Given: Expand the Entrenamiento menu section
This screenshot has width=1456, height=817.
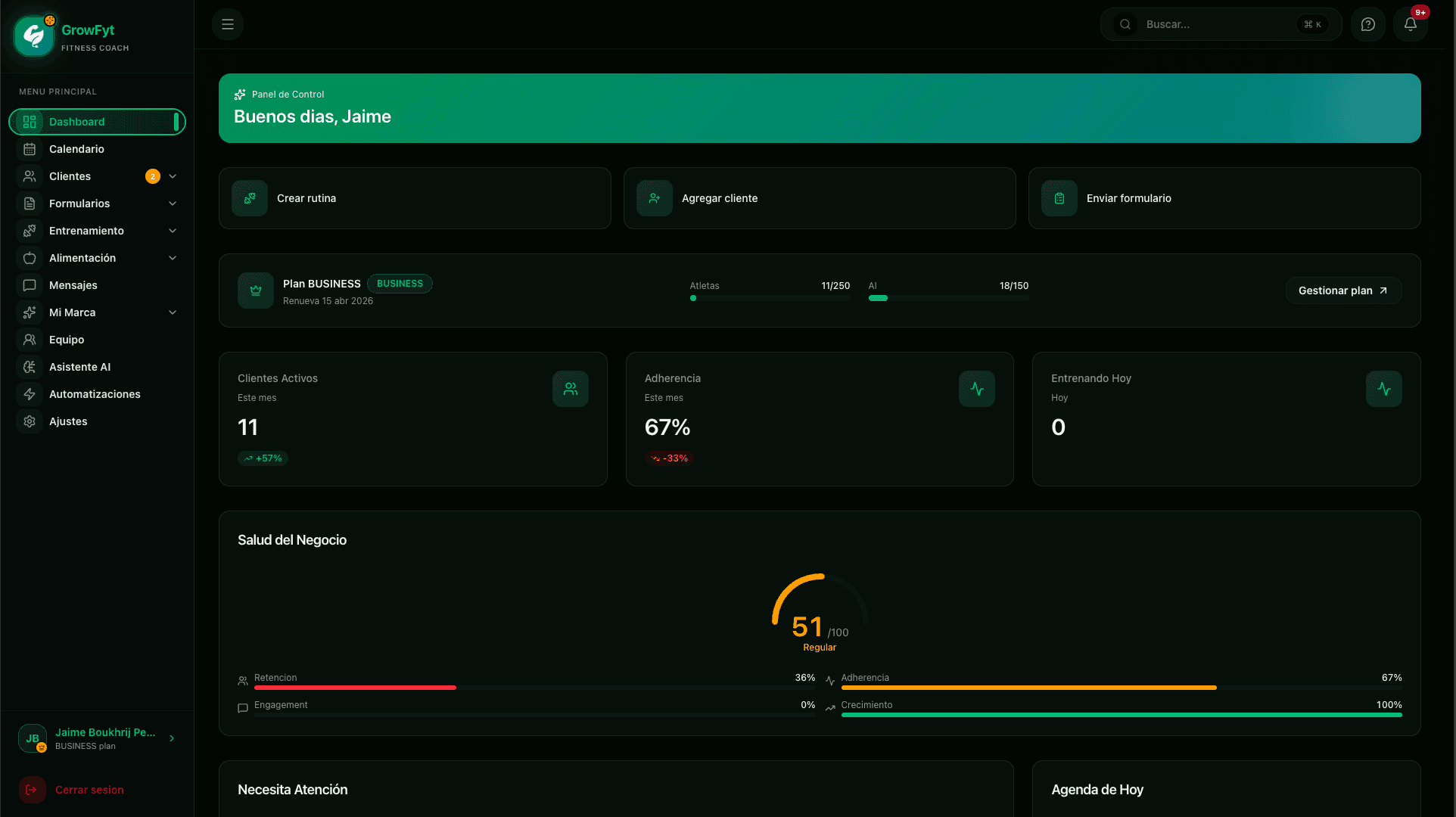Looking at the screenshot, I should coord(173,231).
